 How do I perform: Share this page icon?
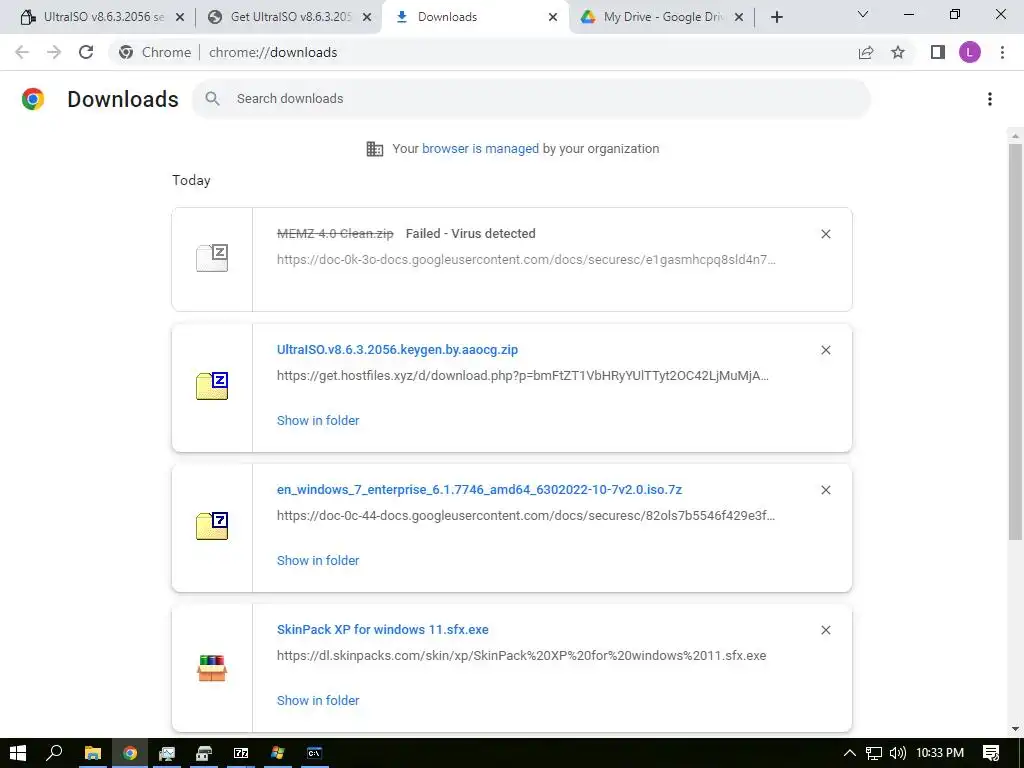866,52
